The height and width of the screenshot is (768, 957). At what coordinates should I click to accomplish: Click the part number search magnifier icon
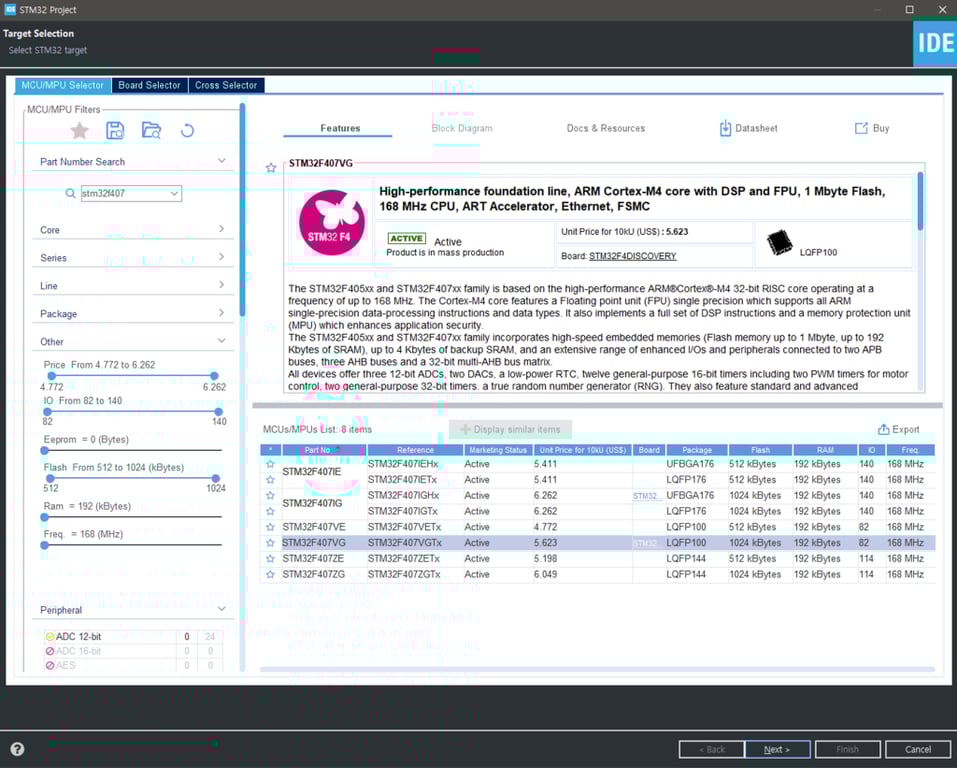click(70, 194)
